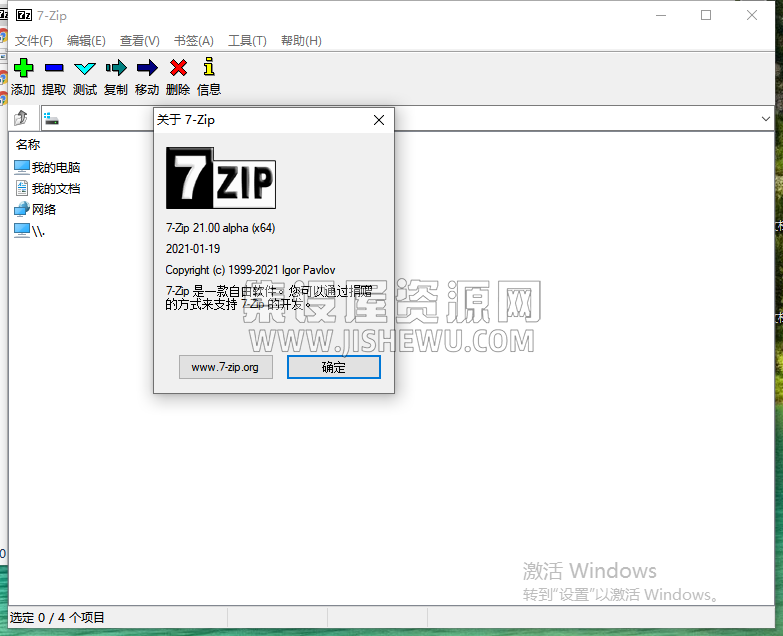783x636 pixels.
Task: Open the 查看(V) menu
Action: (140, 41)
